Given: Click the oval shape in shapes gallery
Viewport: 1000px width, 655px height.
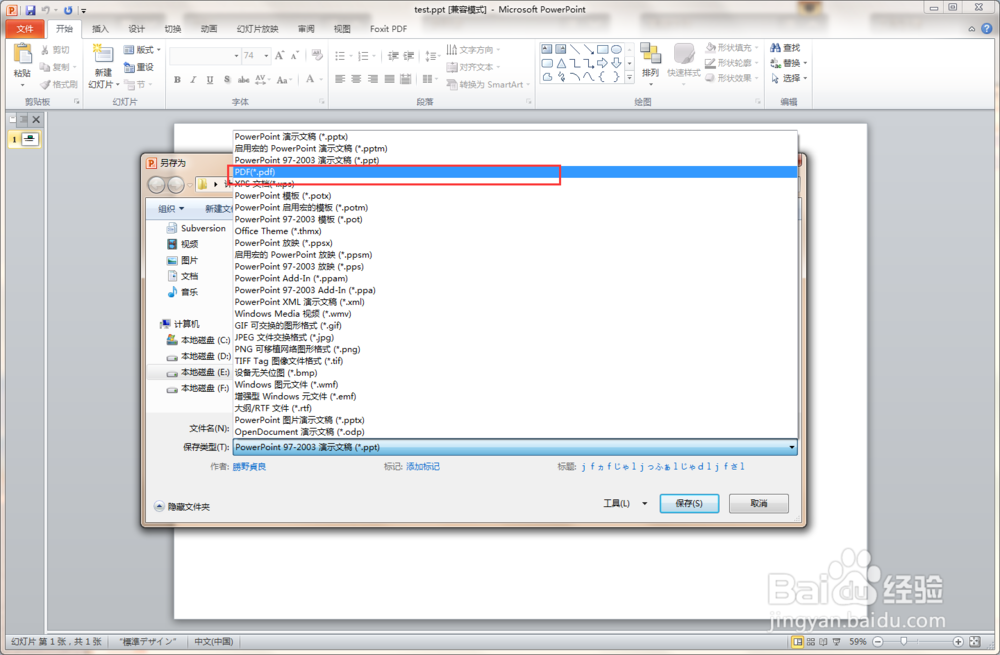Looking at the screenshot, I should [616, 49].
